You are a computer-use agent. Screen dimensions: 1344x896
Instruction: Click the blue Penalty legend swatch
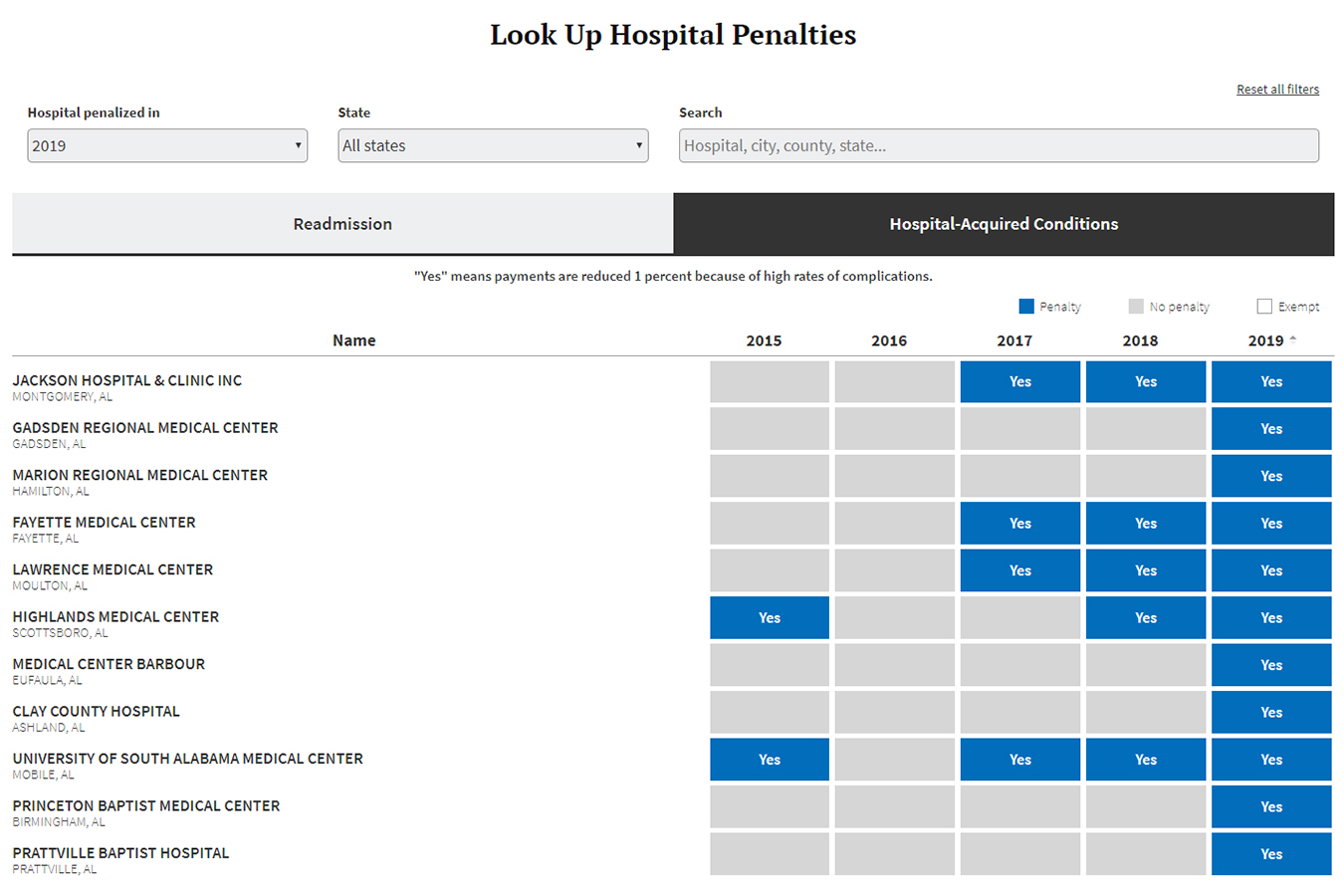pos(1026,307)
